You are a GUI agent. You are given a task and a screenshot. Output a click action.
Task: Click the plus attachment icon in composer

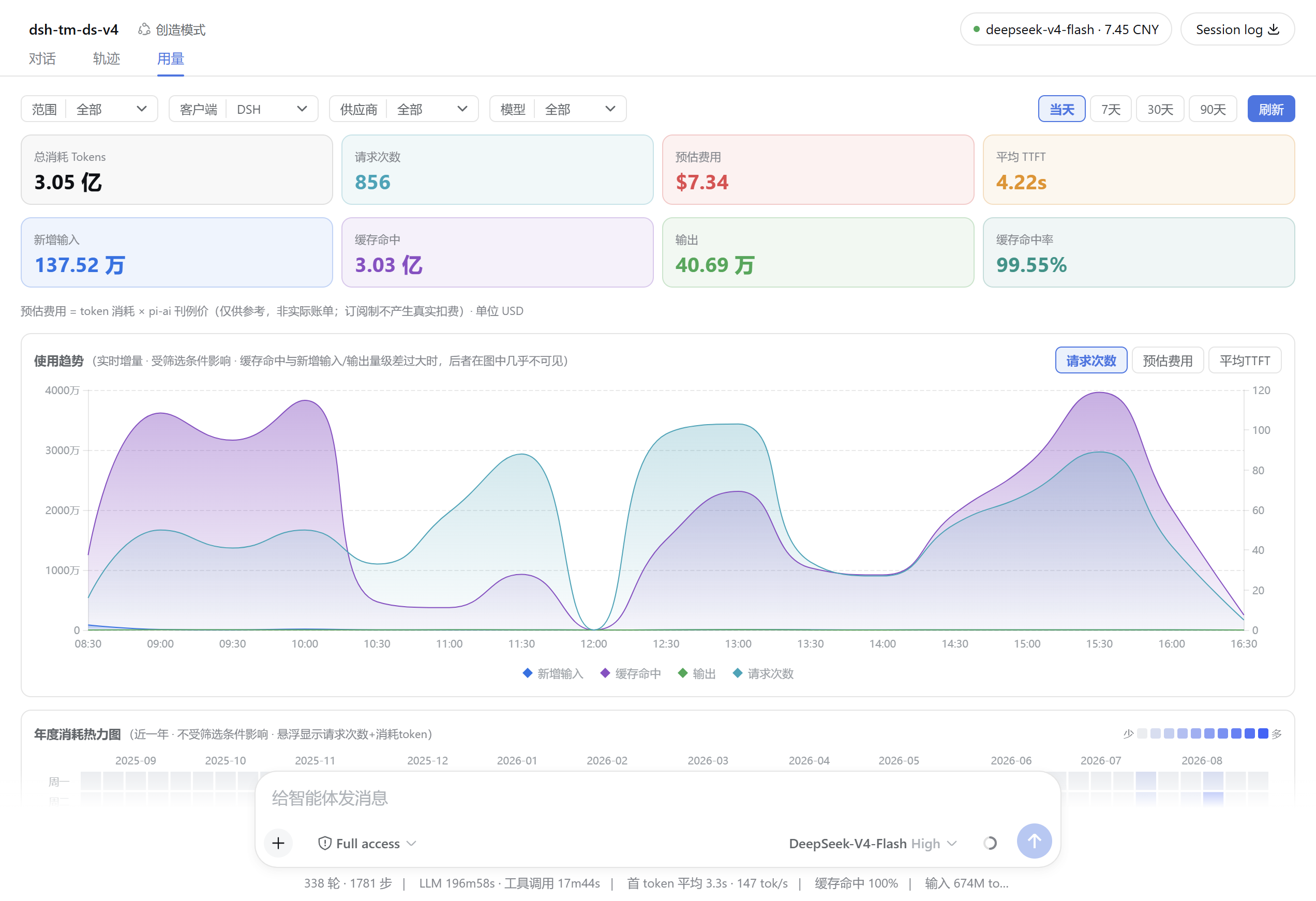click(278, 843)
